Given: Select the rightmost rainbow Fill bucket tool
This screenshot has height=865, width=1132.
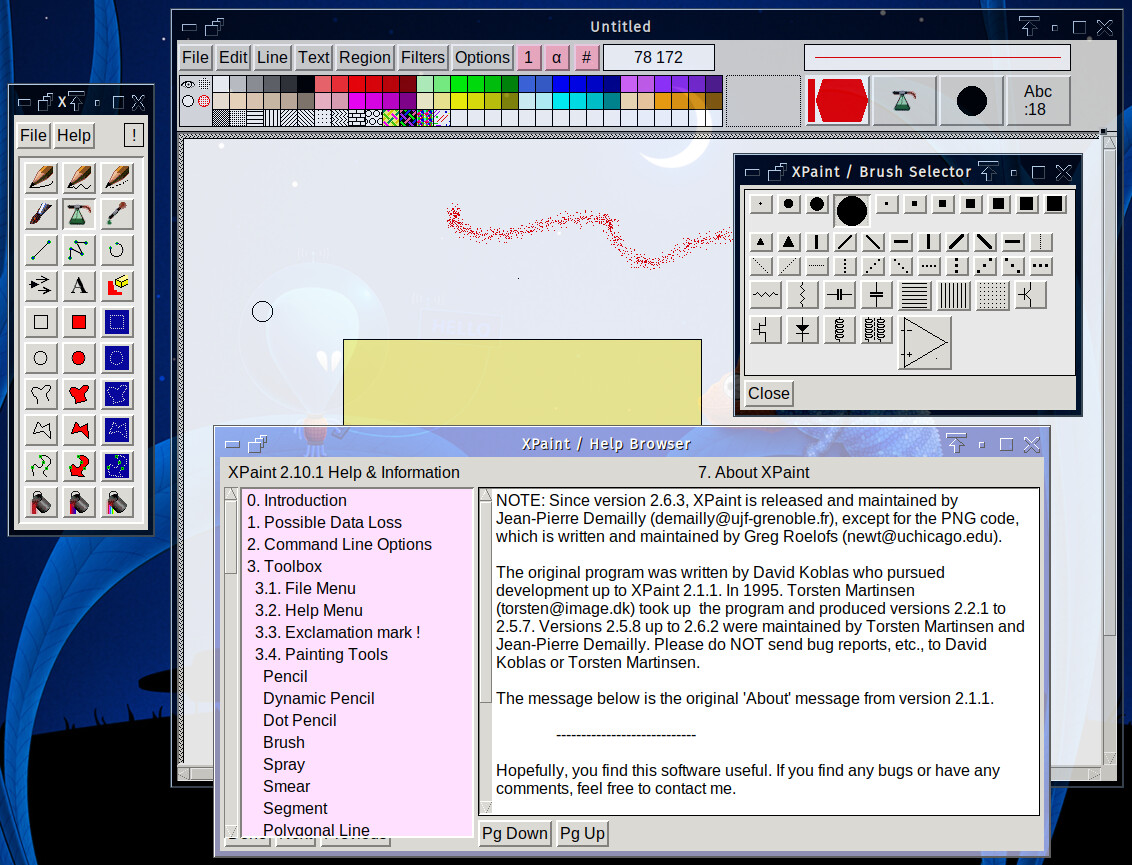Looking at the screenshot, I should pos(116,503).
